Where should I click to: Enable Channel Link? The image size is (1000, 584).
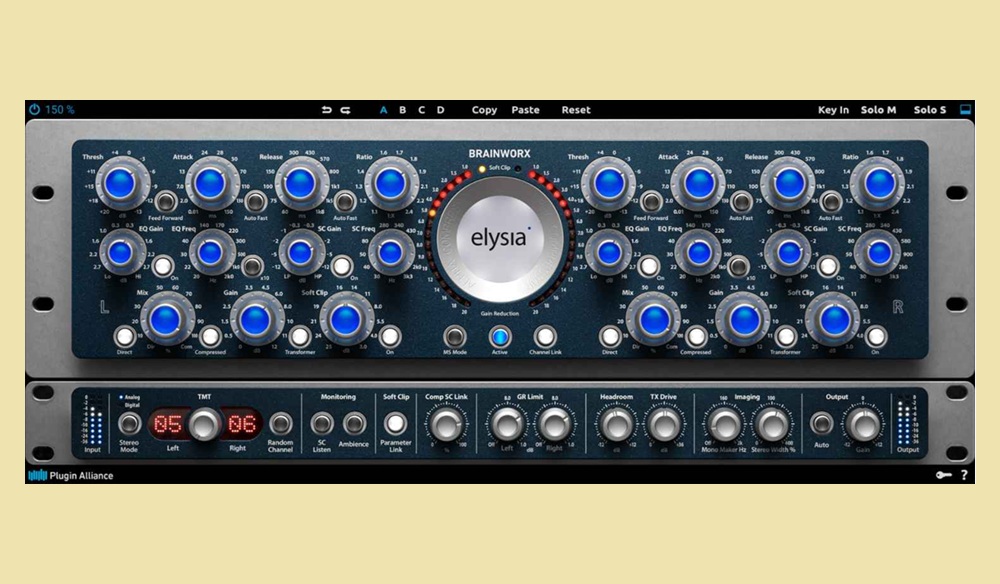coord(544,337)
